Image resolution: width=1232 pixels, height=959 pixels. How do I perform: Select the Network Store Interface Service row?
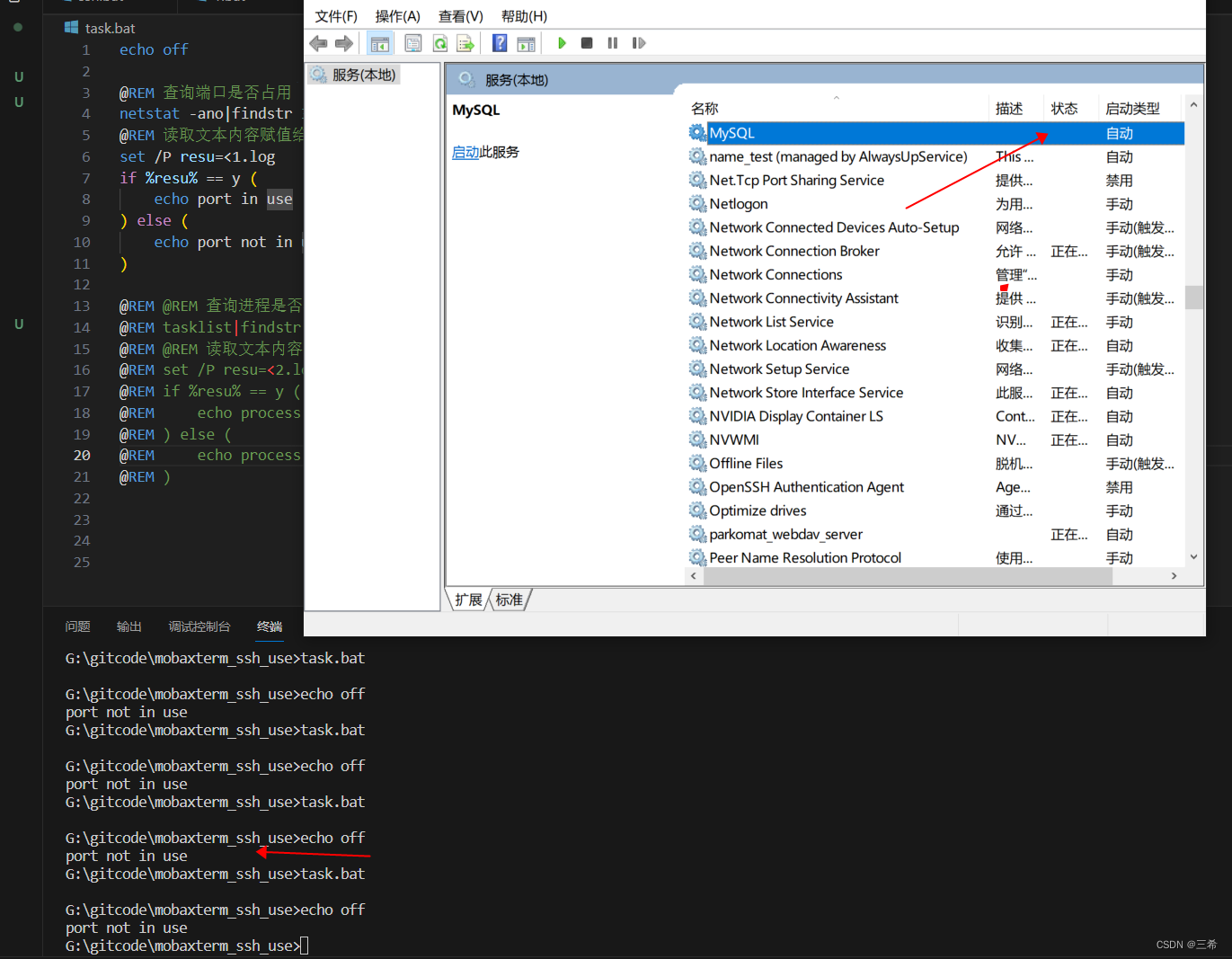[935, 393]
